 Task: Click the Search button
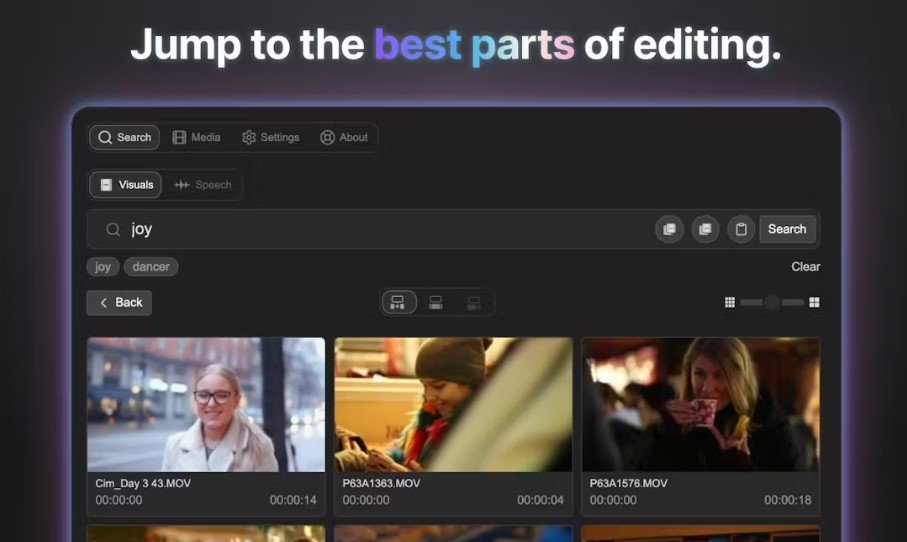pyautogui.click(x=787, y=229)
